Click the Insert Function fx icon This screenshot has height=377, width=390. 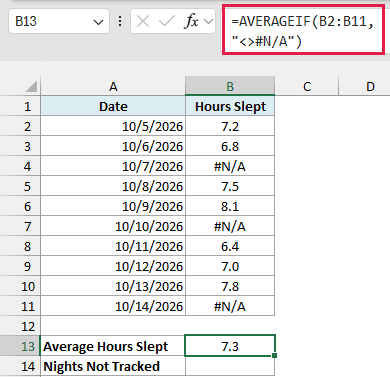tap(191, 22)
